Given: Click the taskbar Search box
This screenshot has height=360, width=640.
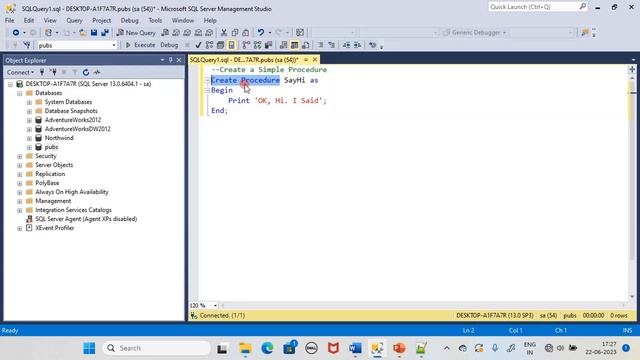Looking at the screenshot, I should [156, 348].
